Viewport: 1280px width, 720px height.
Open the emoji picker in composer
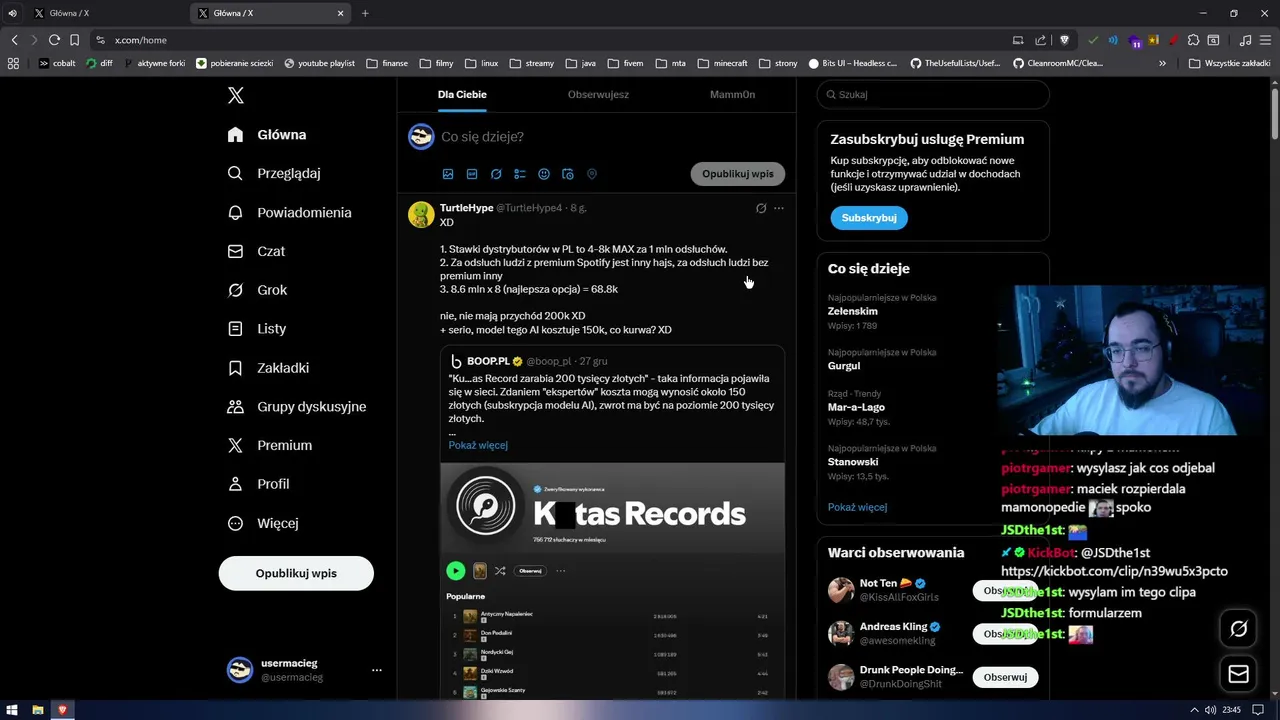(x=544, y=174)
